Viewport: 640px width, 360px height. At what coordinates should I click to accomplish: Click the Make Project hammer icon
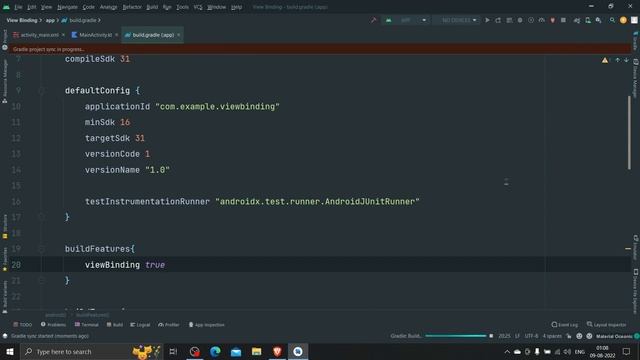[373, 20]
